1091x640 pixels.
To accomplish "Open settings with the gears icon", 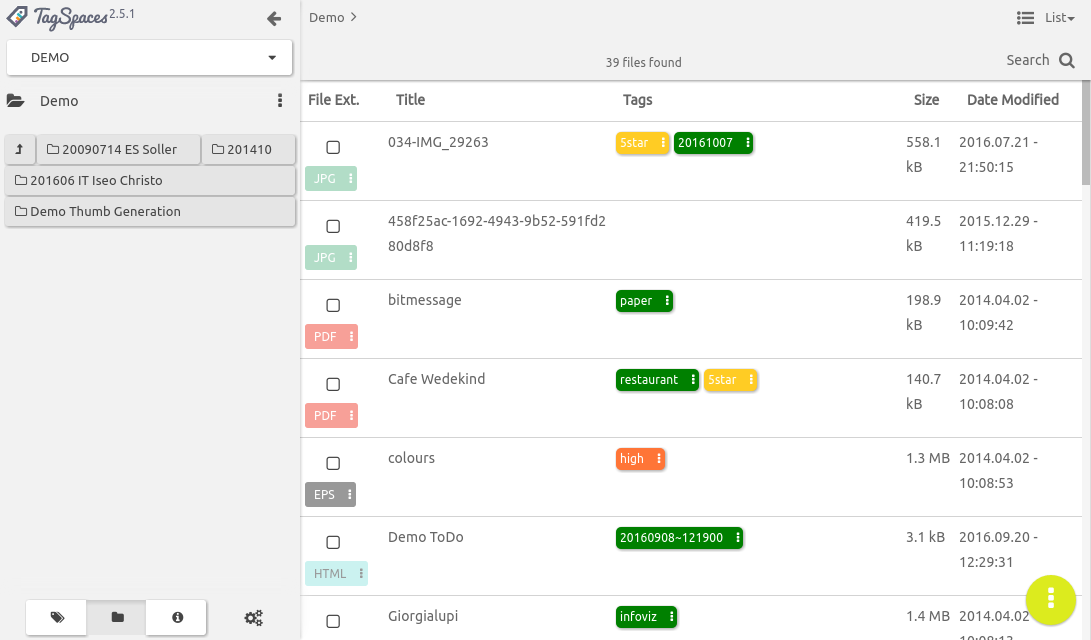I will pos(253,618).
